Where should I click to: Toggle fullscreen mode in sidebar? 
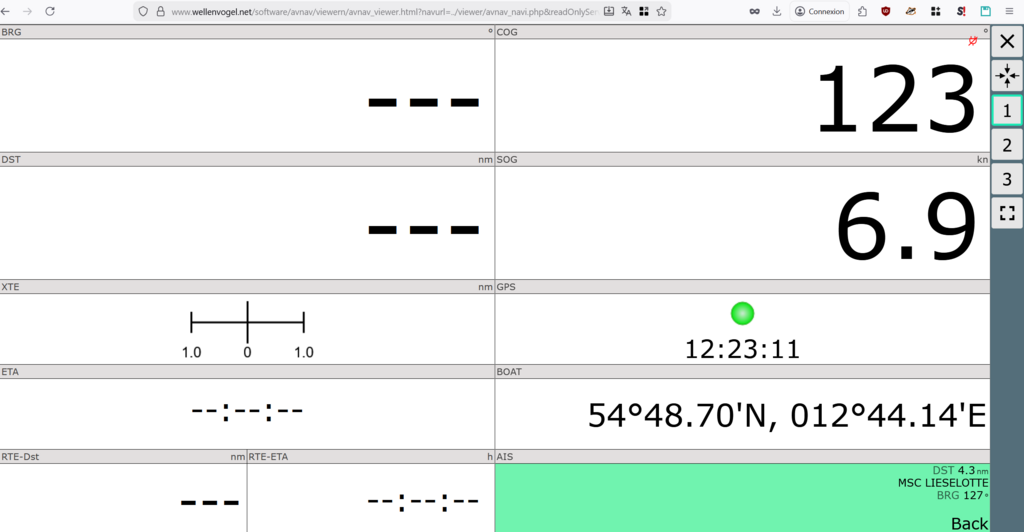1007,213
